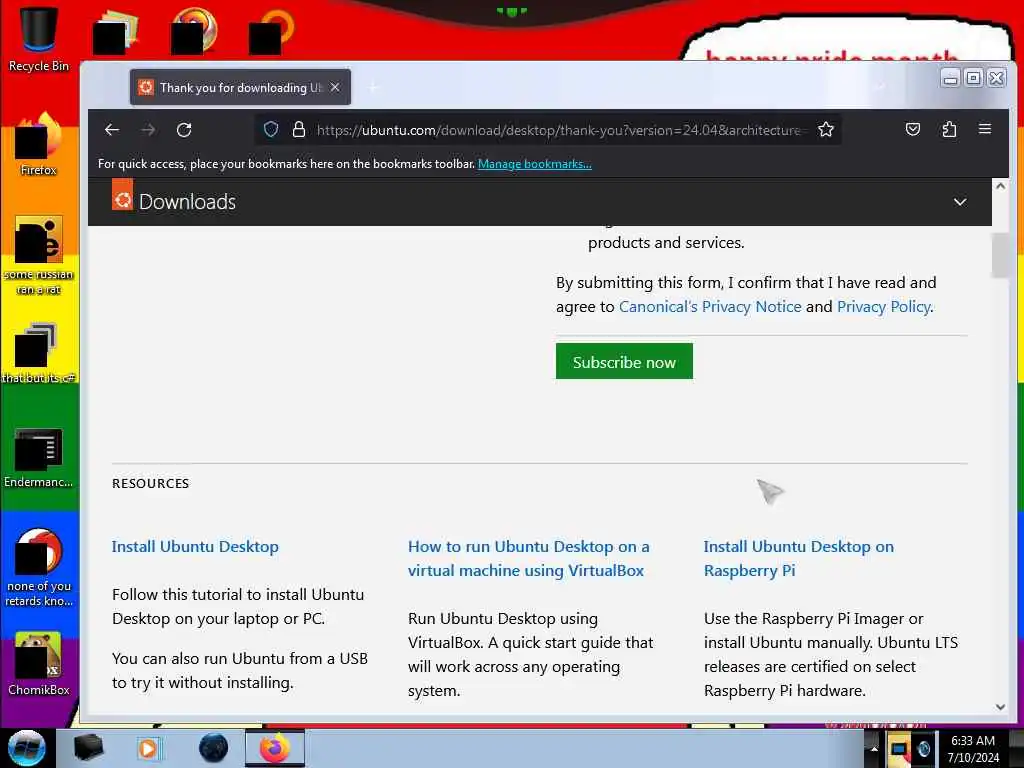Click the black box taskbar icon
The image size is (1024, 768).
click(x=88, y=748)
